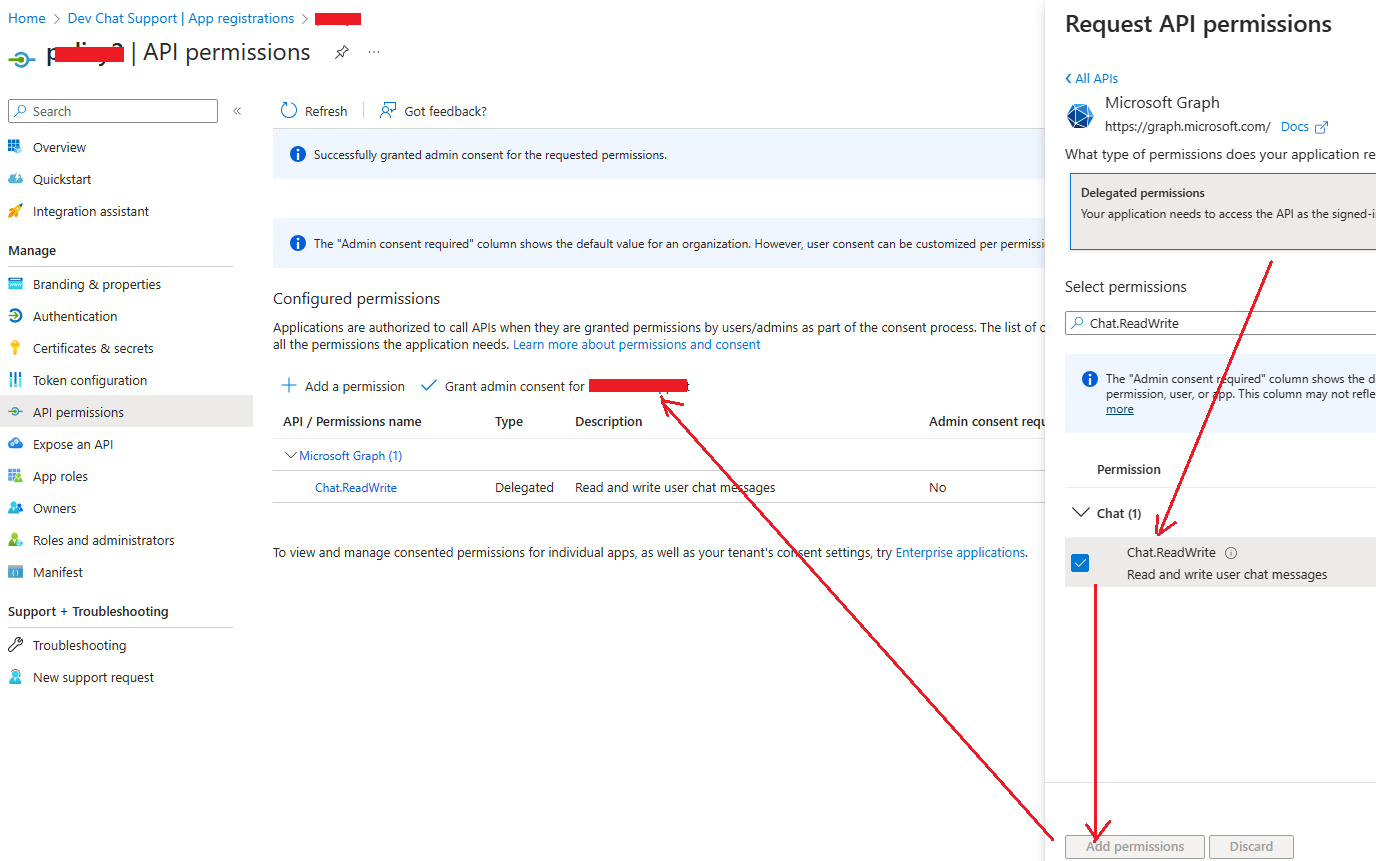Click the plus icon for Add a permission
The height and width of the screenshot is (861, 1376).
(x=289, y=386)
